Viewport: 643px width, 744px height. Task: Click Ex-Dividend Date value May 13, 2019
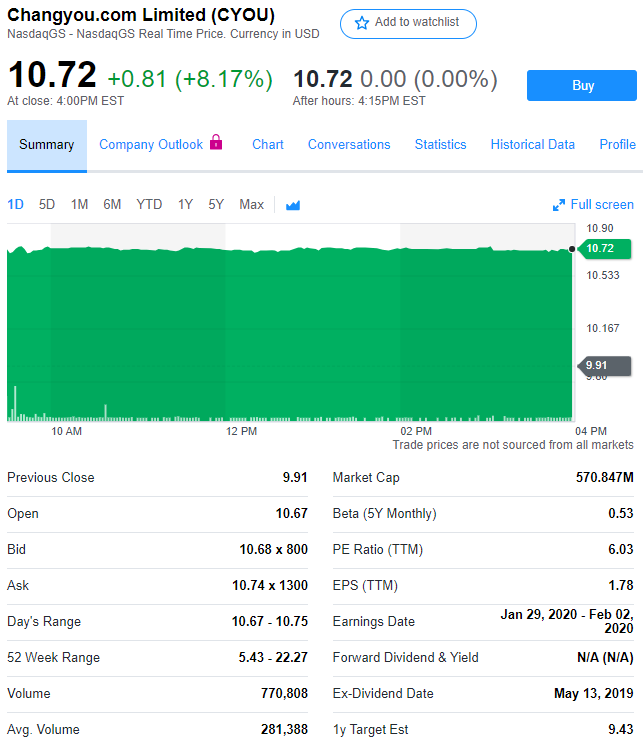(594, 694)
